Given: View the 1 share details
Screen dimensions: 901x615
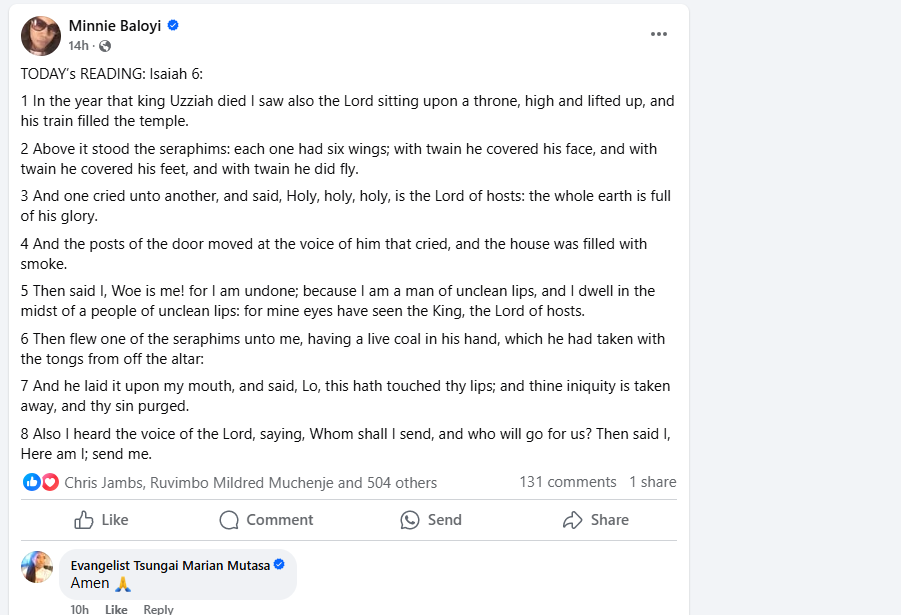Looking at the screenshot, I should (x=652, y=482).
